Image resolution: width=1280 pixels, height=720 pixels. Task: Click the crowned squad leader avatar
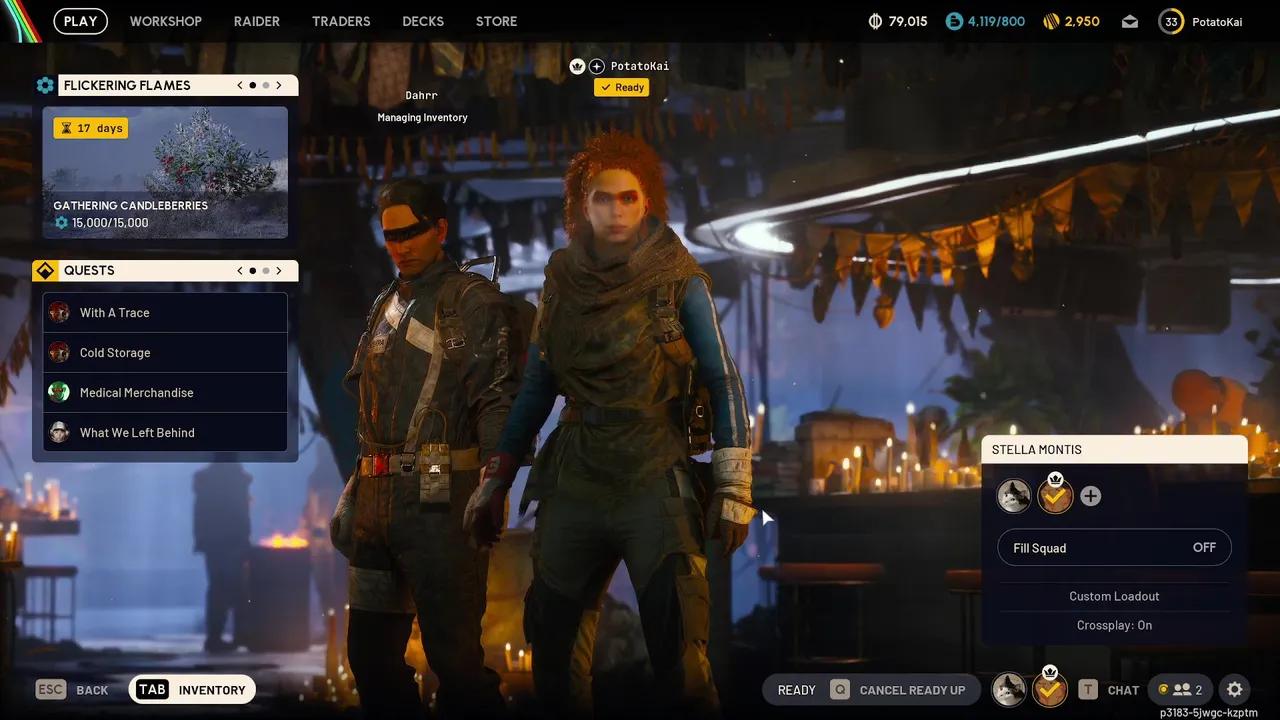pos(1055,495)
